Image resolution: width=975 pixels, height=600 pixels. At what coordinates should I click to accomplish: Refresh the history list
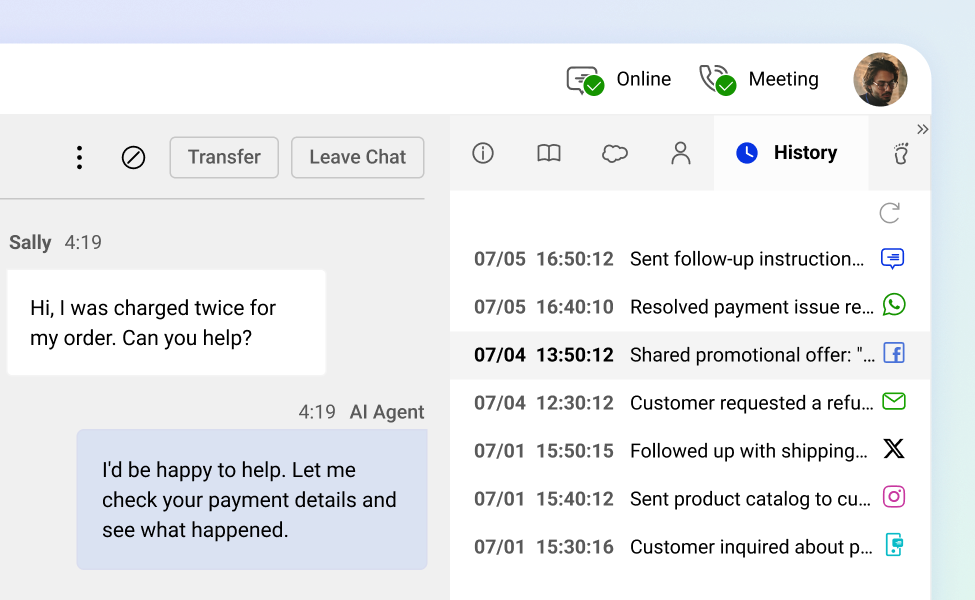890,213
